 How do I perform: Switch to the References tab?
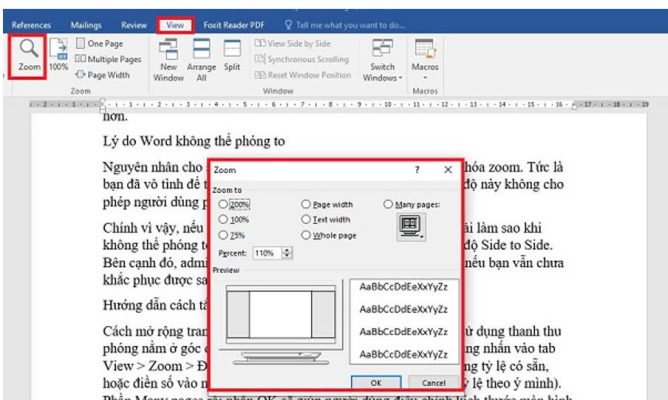tap(31, 25)
